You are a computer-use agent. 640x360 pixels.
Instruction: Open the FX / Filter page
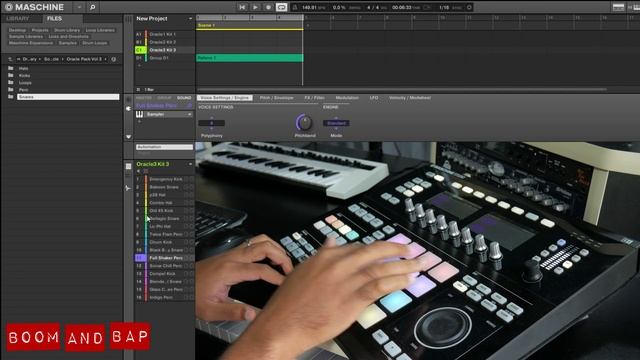pos(314,98)
